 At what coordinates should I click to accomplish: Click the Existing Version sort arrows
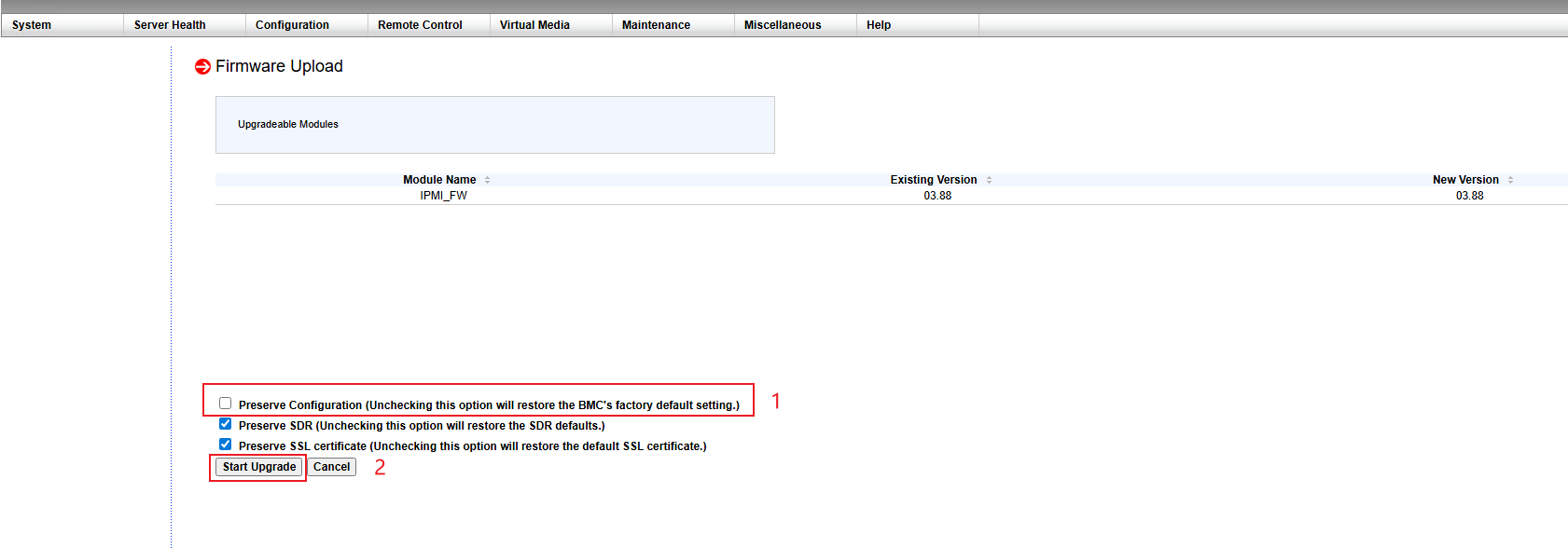pos(989,180)
